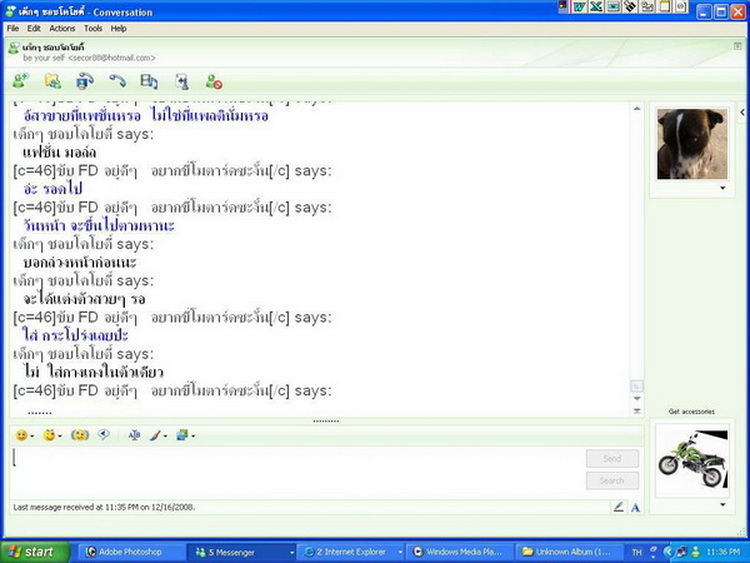Start a voice call with phone icon

point(117,82)
